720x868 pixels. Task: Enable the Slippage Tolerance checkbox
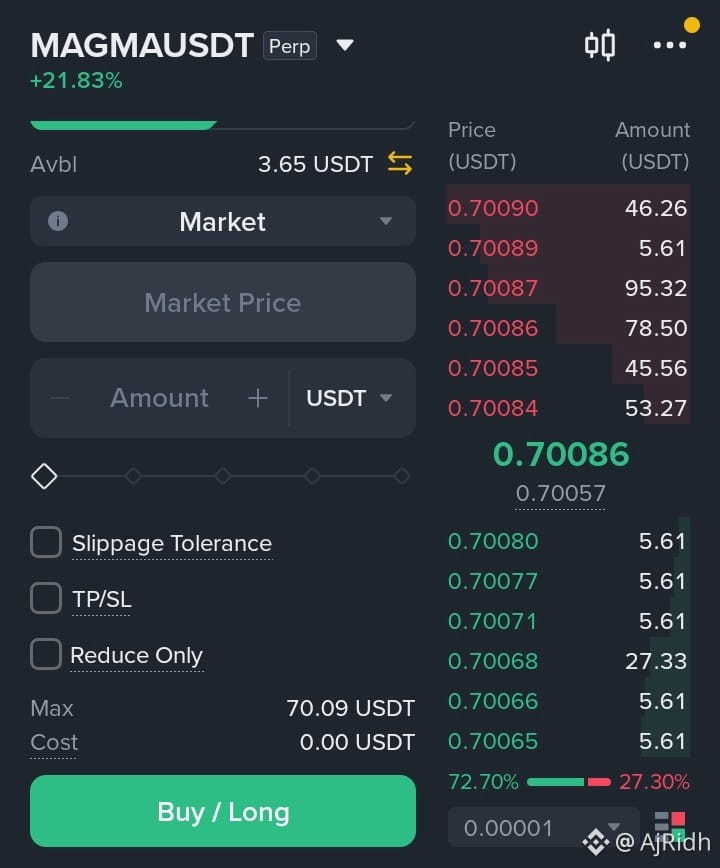(x=46, y=541)
